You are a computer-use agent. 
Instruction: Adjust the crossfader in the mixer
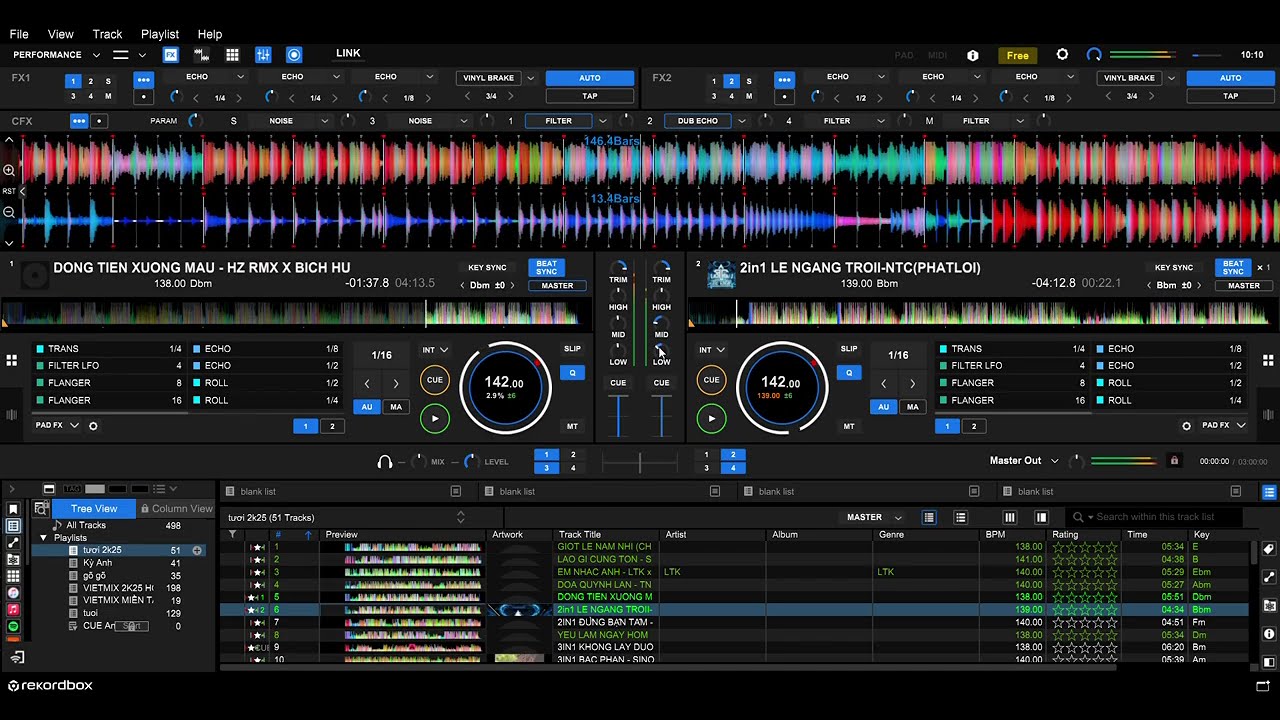[x=640, y=461]
